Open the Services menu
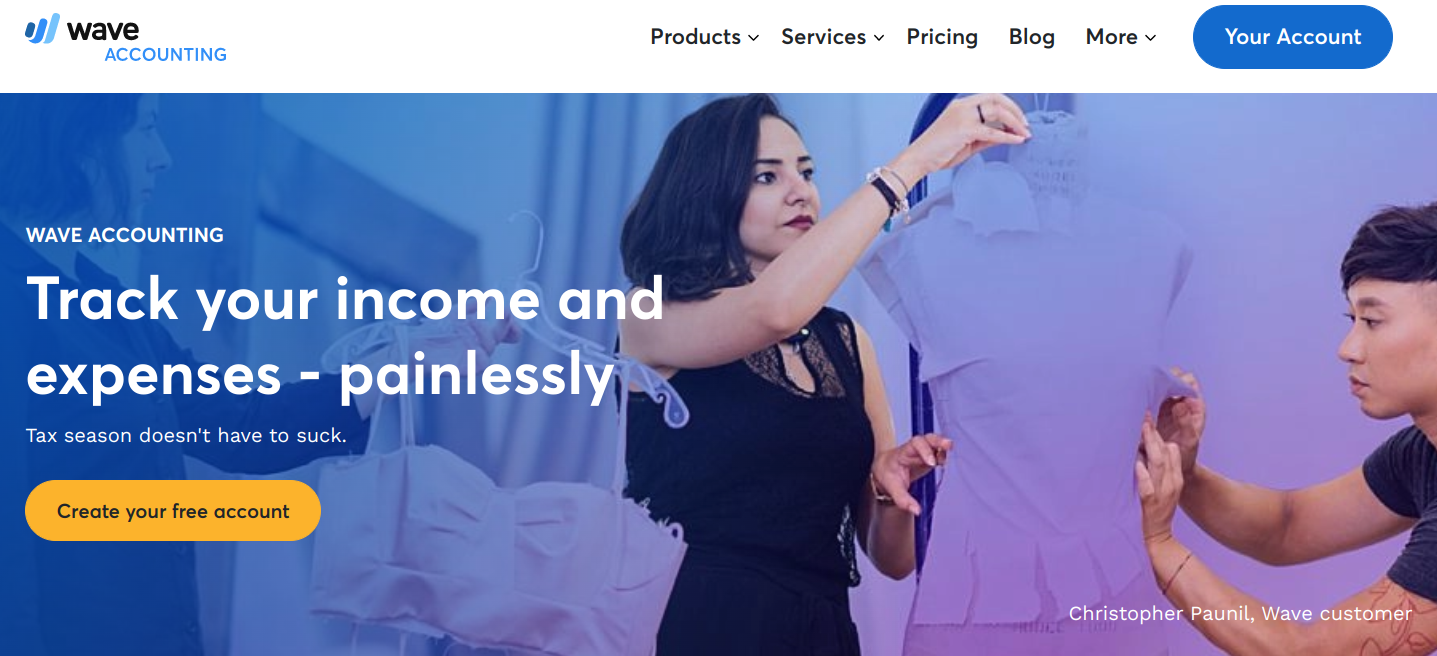 (824, 37)
